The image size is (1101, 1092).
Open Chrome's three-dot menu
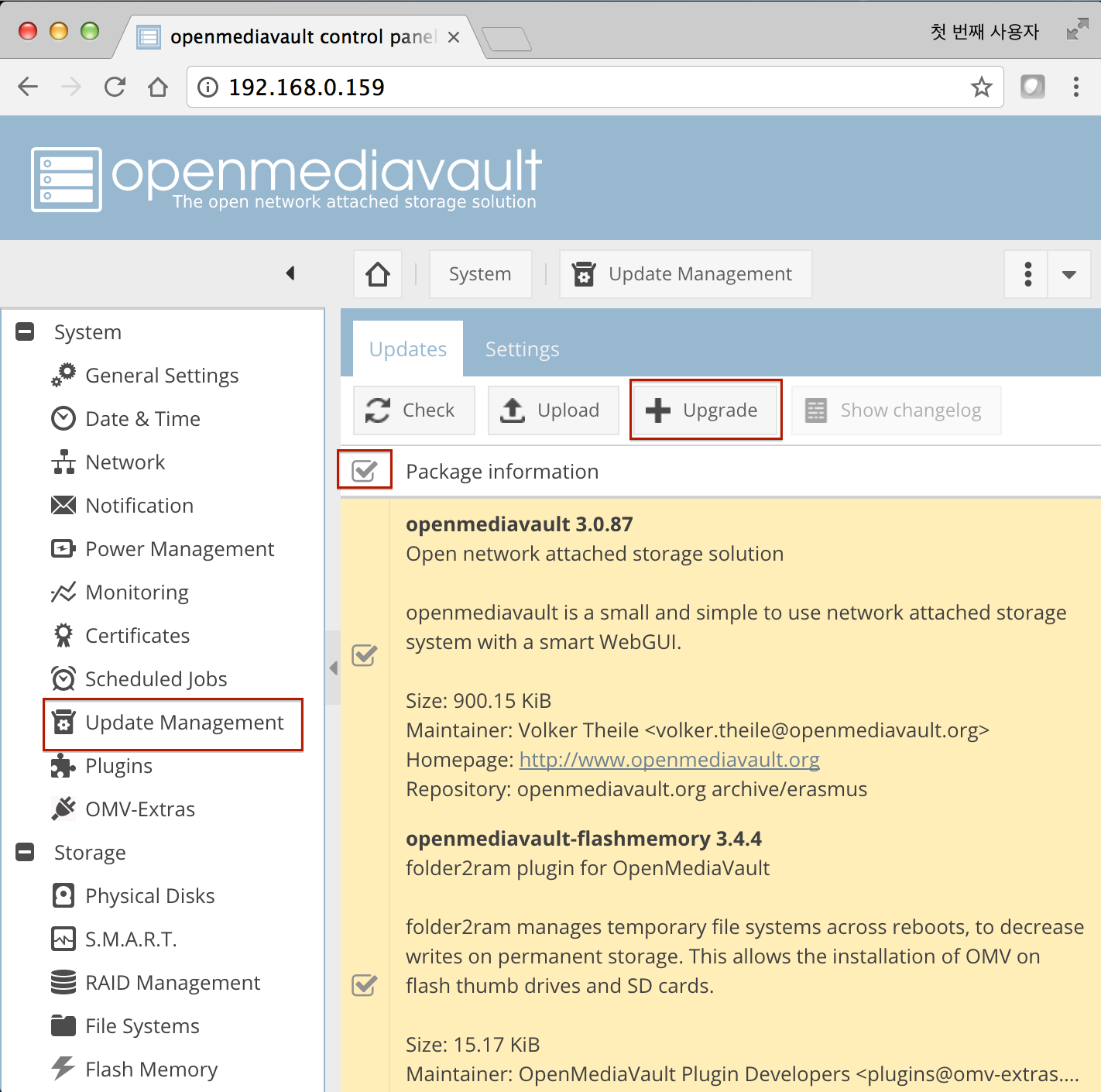point(1076,87)
